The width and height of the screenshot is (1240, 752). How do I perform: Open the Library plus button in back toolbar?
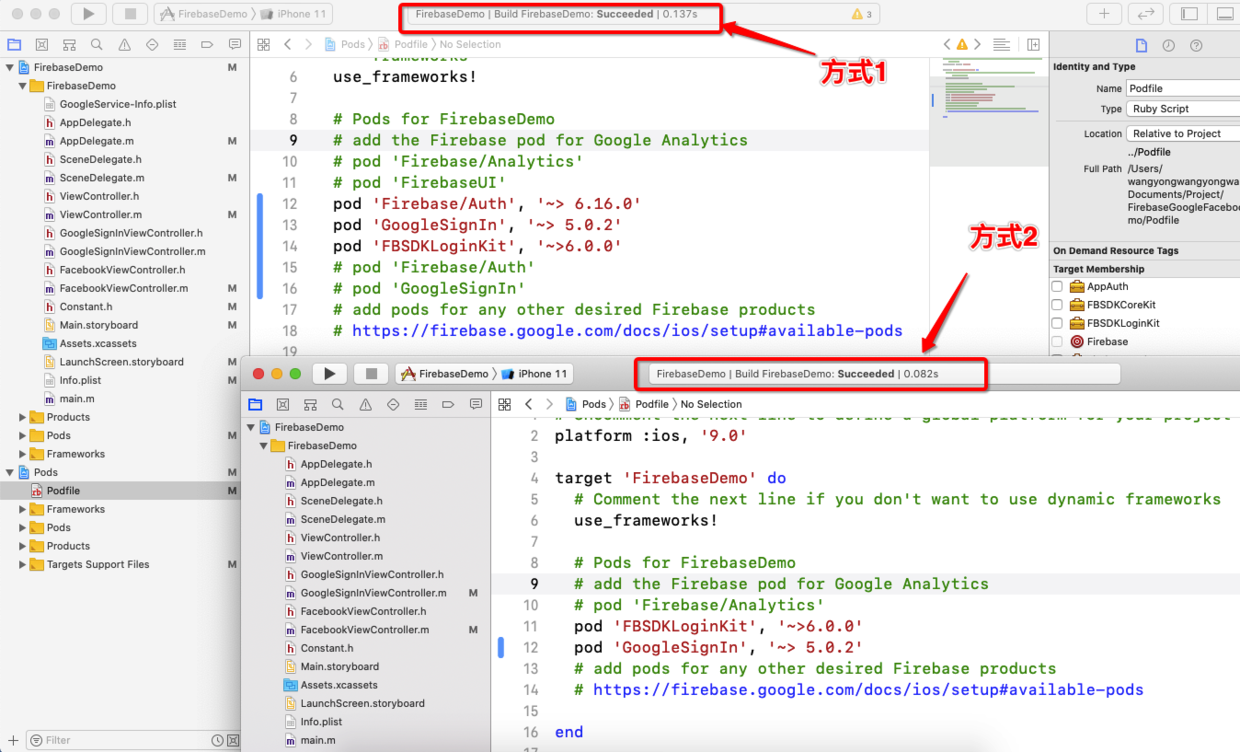(1104, 14)
